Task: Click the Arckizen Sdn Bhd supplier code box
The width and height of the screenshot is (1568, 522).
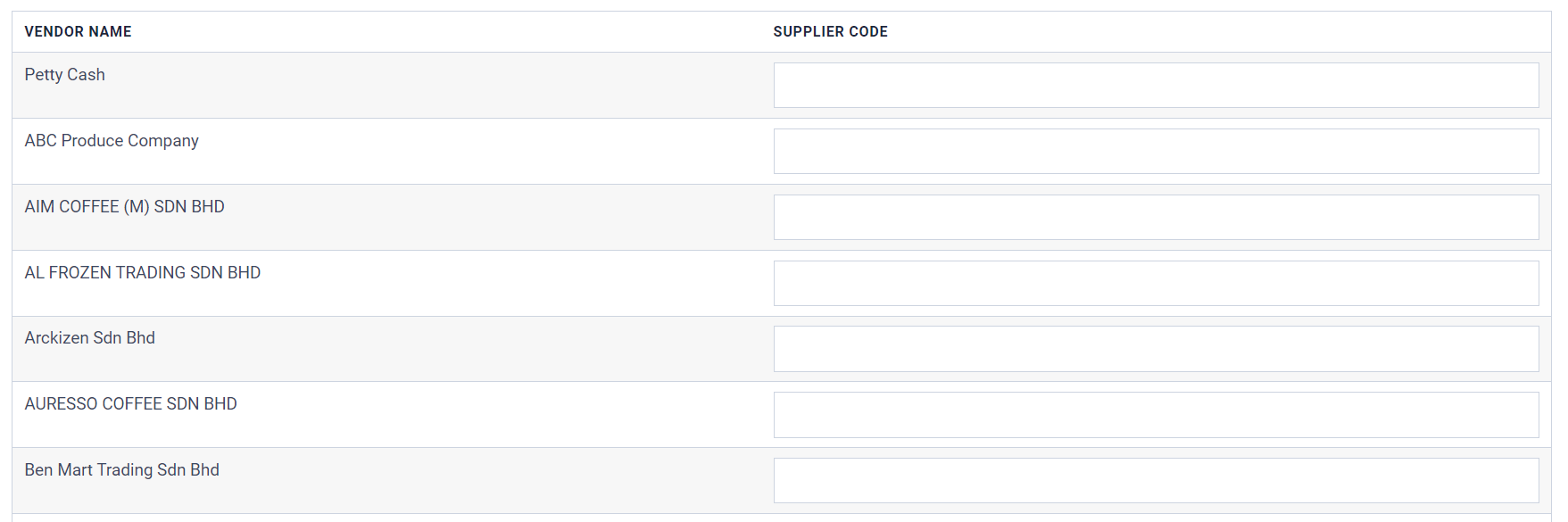Action: tap(1156, 348)
